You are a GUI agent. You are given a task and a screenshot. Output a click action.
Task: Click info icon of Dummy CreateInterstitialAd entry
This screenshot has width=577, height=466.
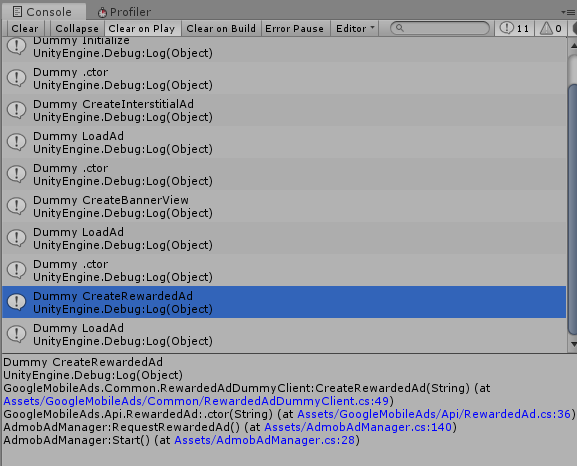(17, 110)
